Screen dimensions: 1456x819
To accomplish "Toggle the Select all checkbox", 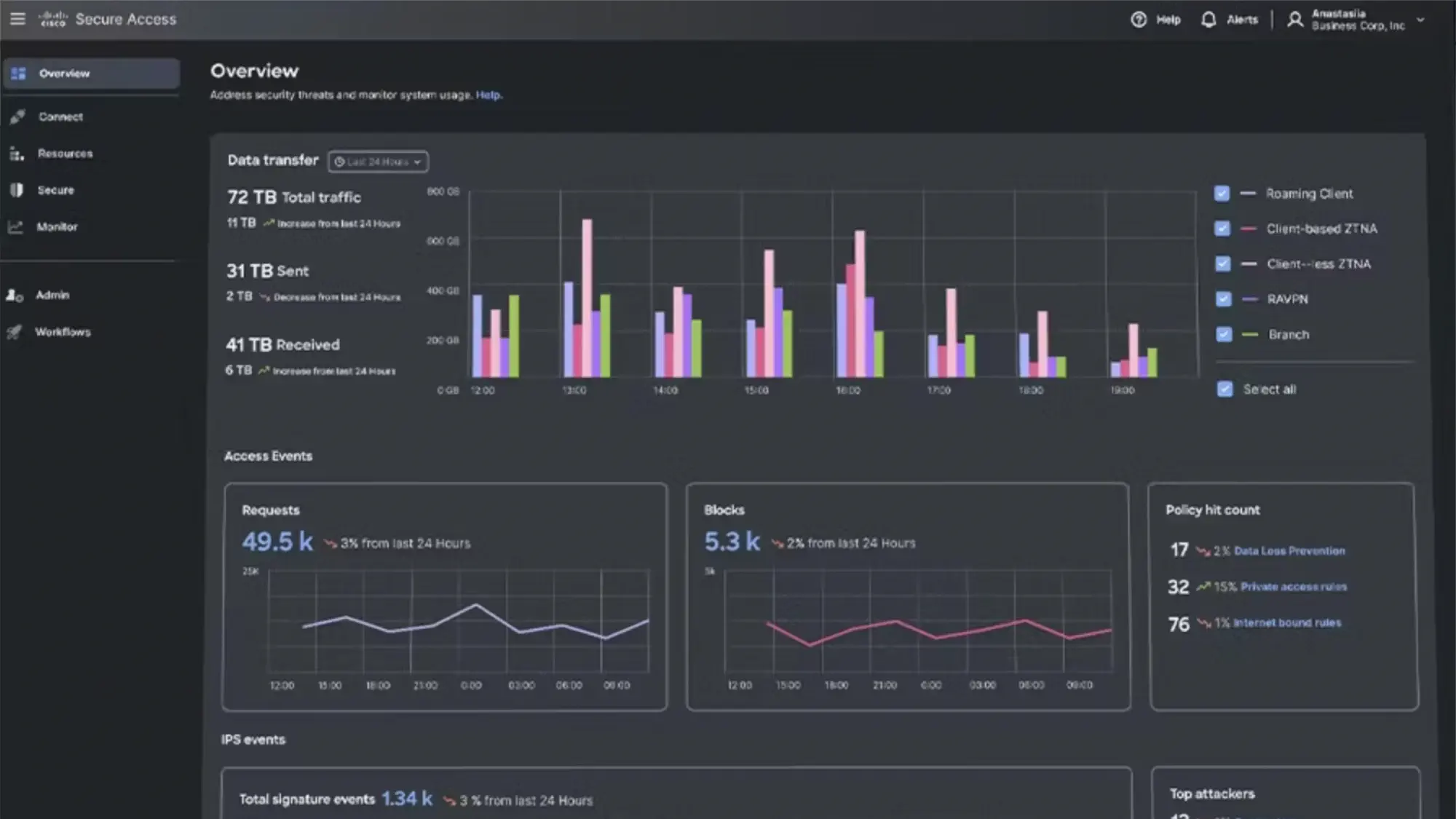I will 1224,389.
